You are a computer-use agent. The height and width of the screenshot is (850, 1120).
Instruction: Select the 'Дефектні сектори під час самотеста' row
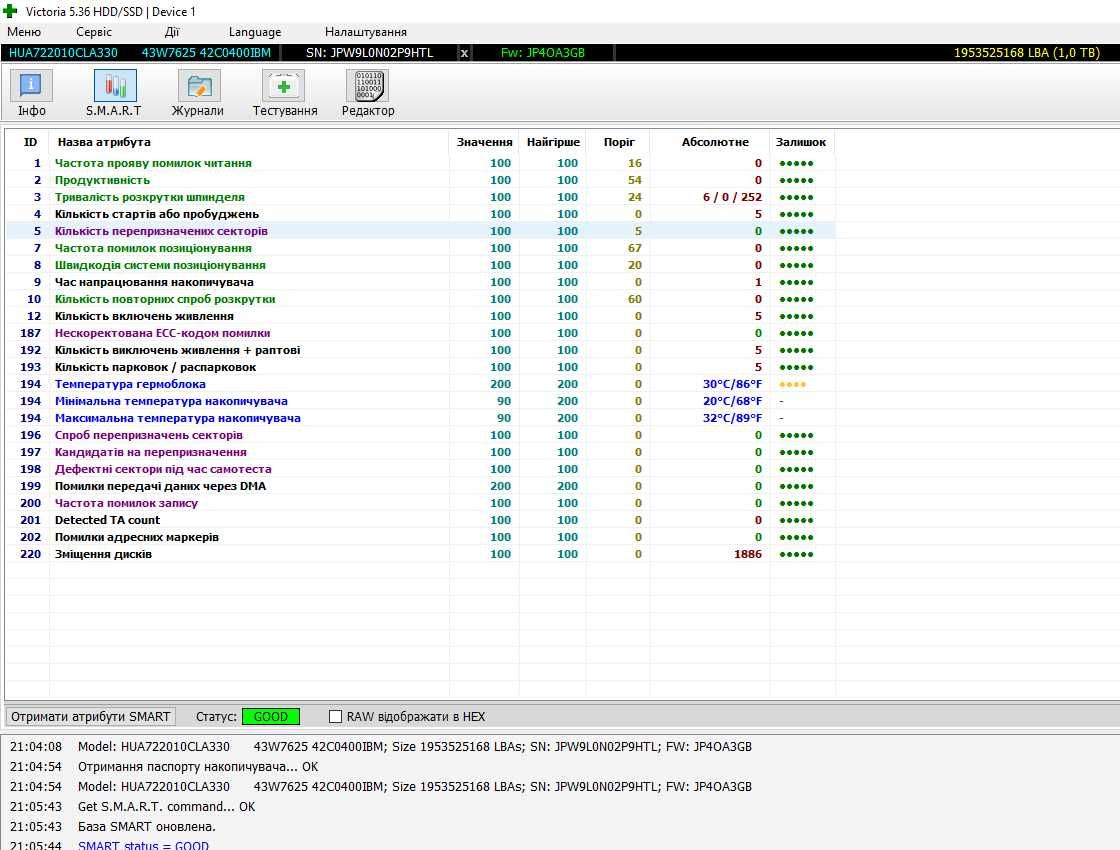421,469
